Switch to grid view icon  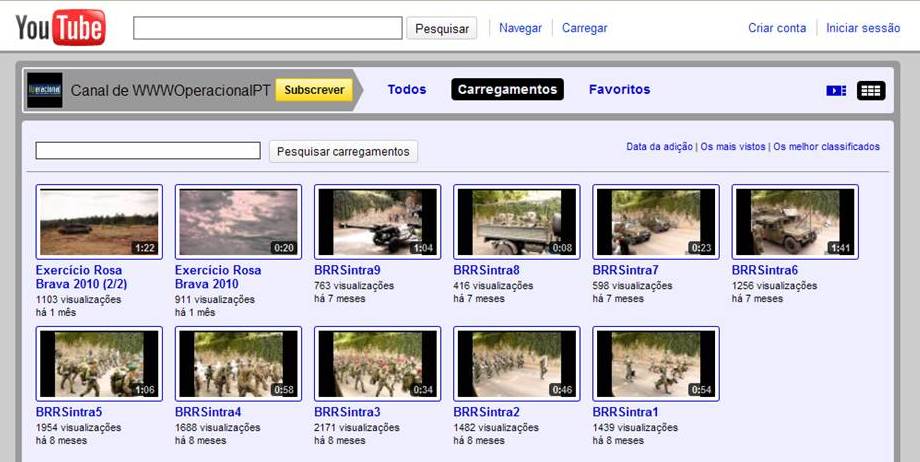point(871,90)
